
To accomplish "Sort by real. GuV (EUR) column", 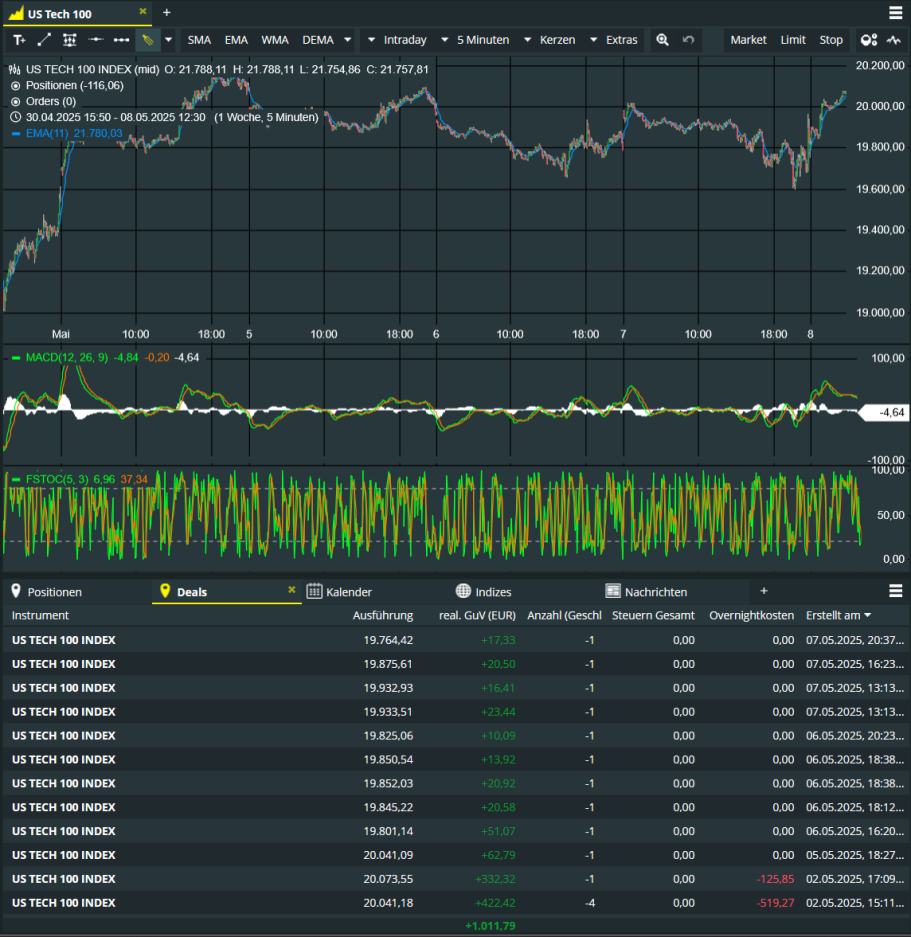I will tap(477, 616).
